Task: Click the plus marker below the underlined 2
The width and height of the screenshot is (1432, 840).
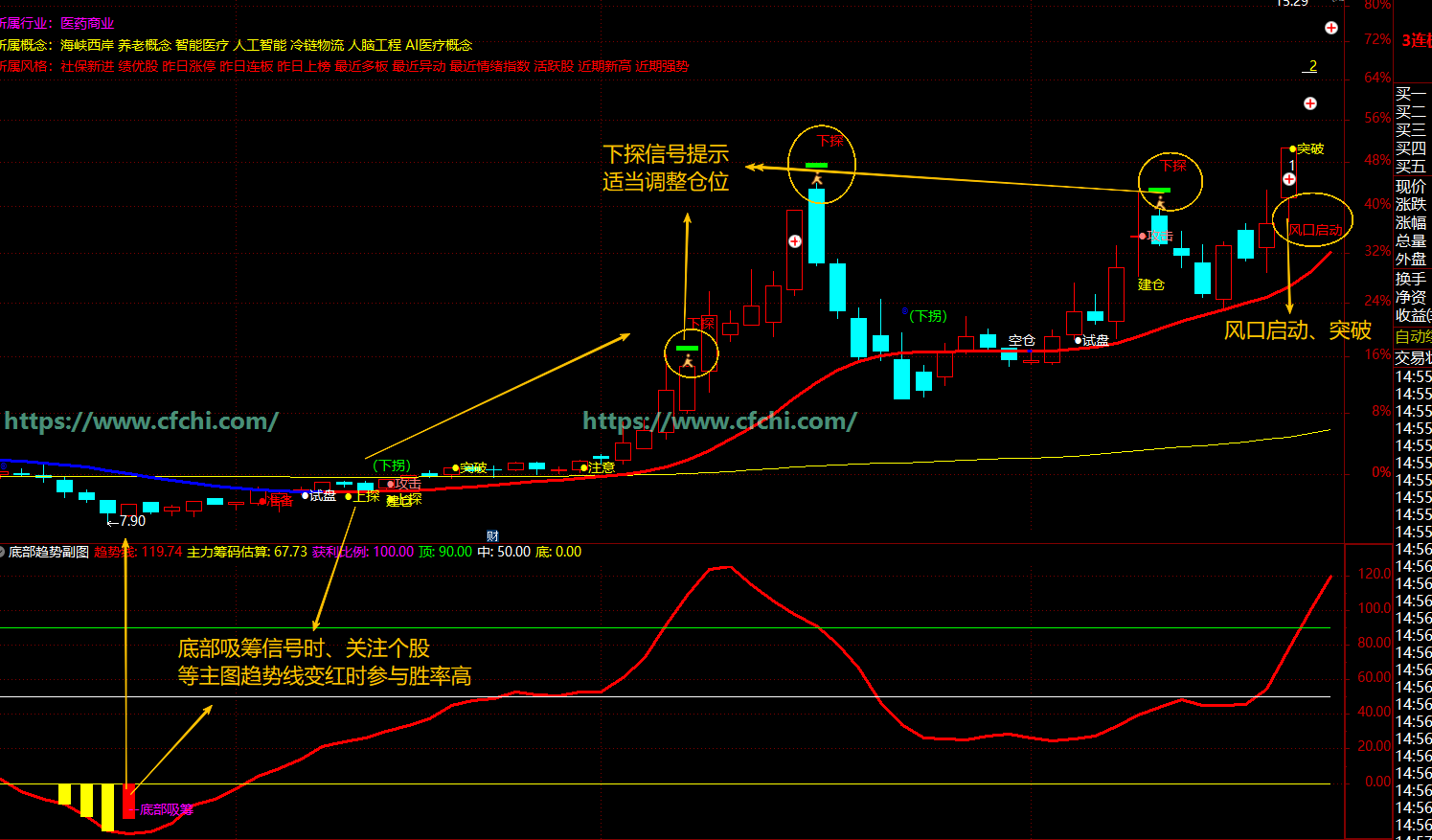Action: [x=1310, y=103]
